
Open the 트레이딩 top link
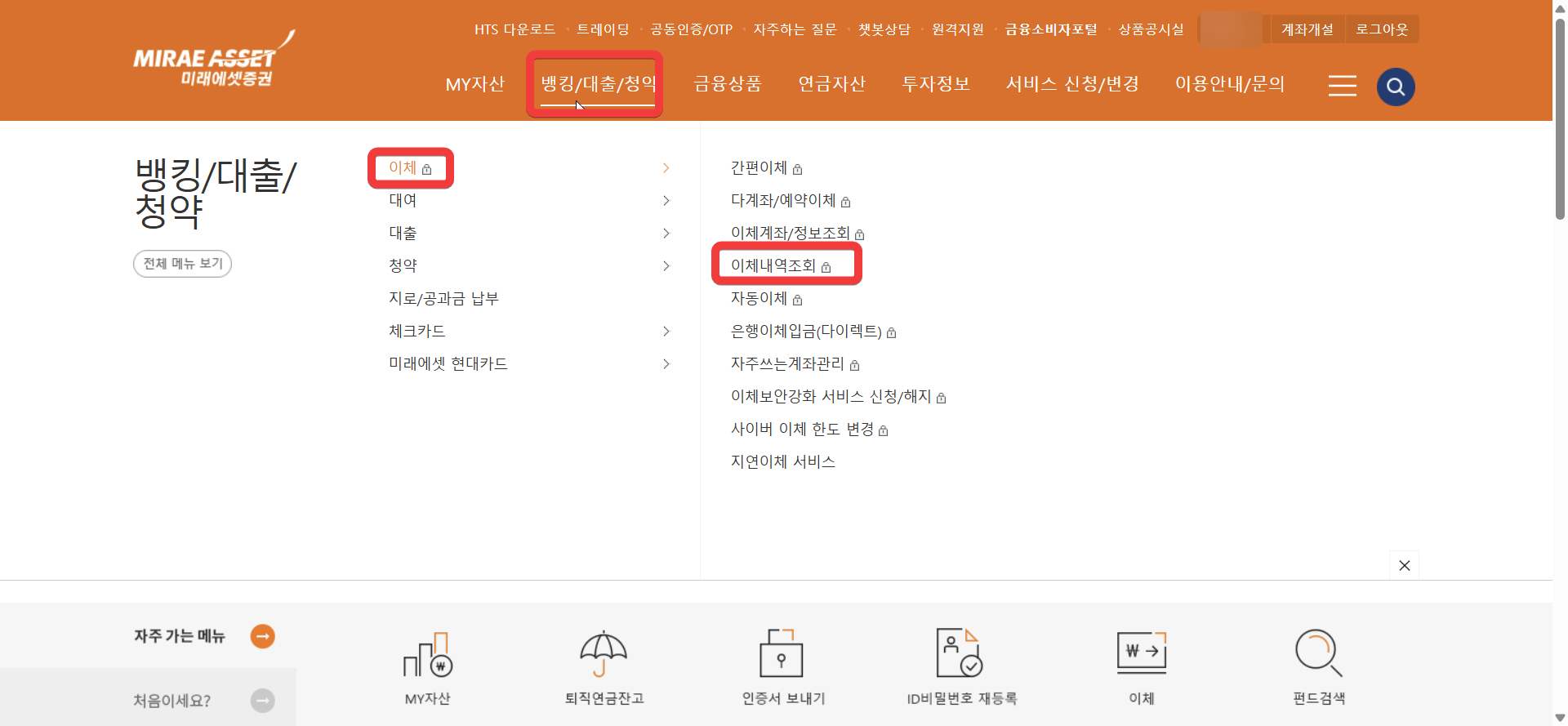(x=603, y=29)
